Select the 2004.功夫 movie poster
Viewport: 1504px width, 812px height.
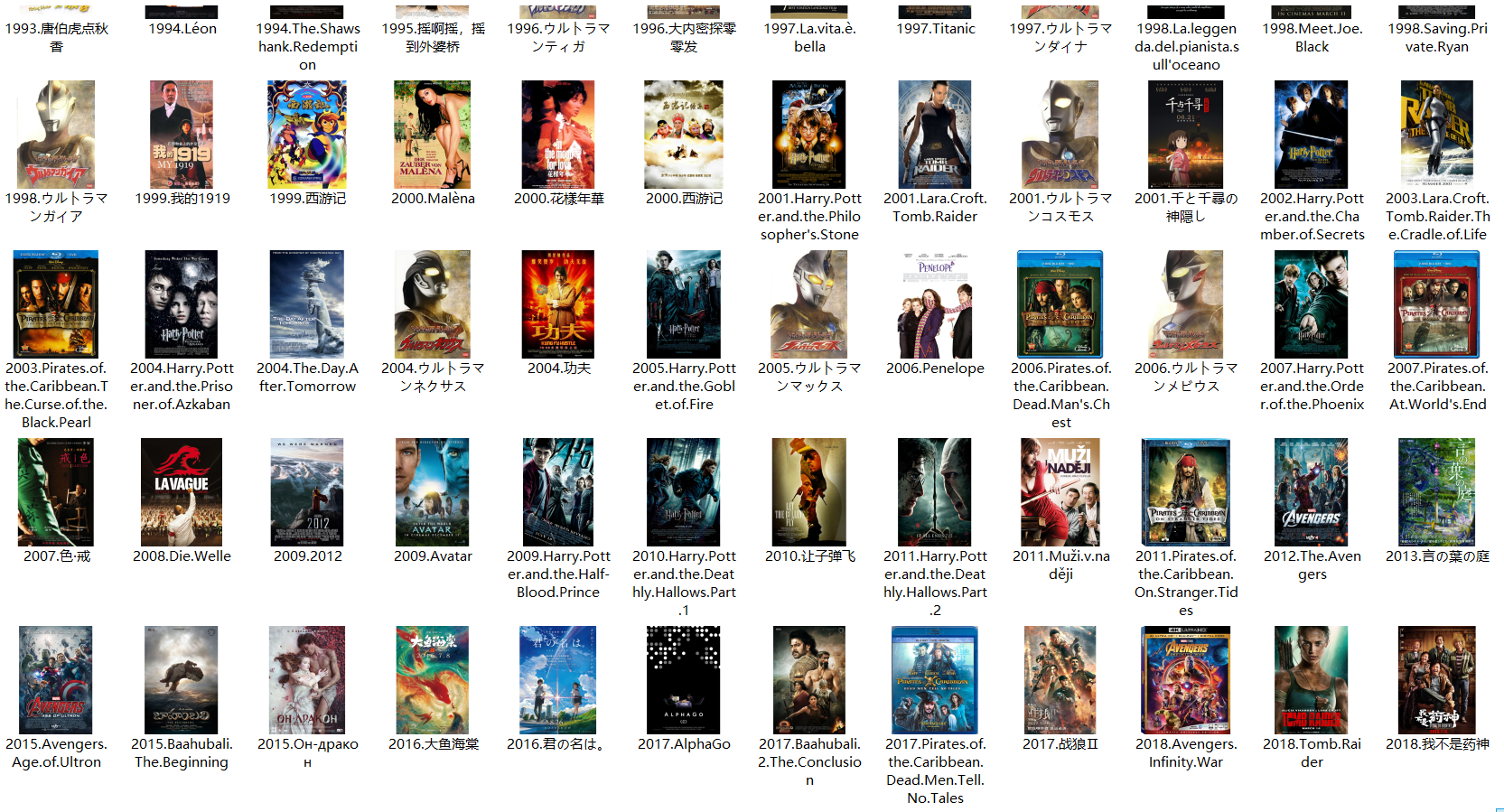point(558,304)
